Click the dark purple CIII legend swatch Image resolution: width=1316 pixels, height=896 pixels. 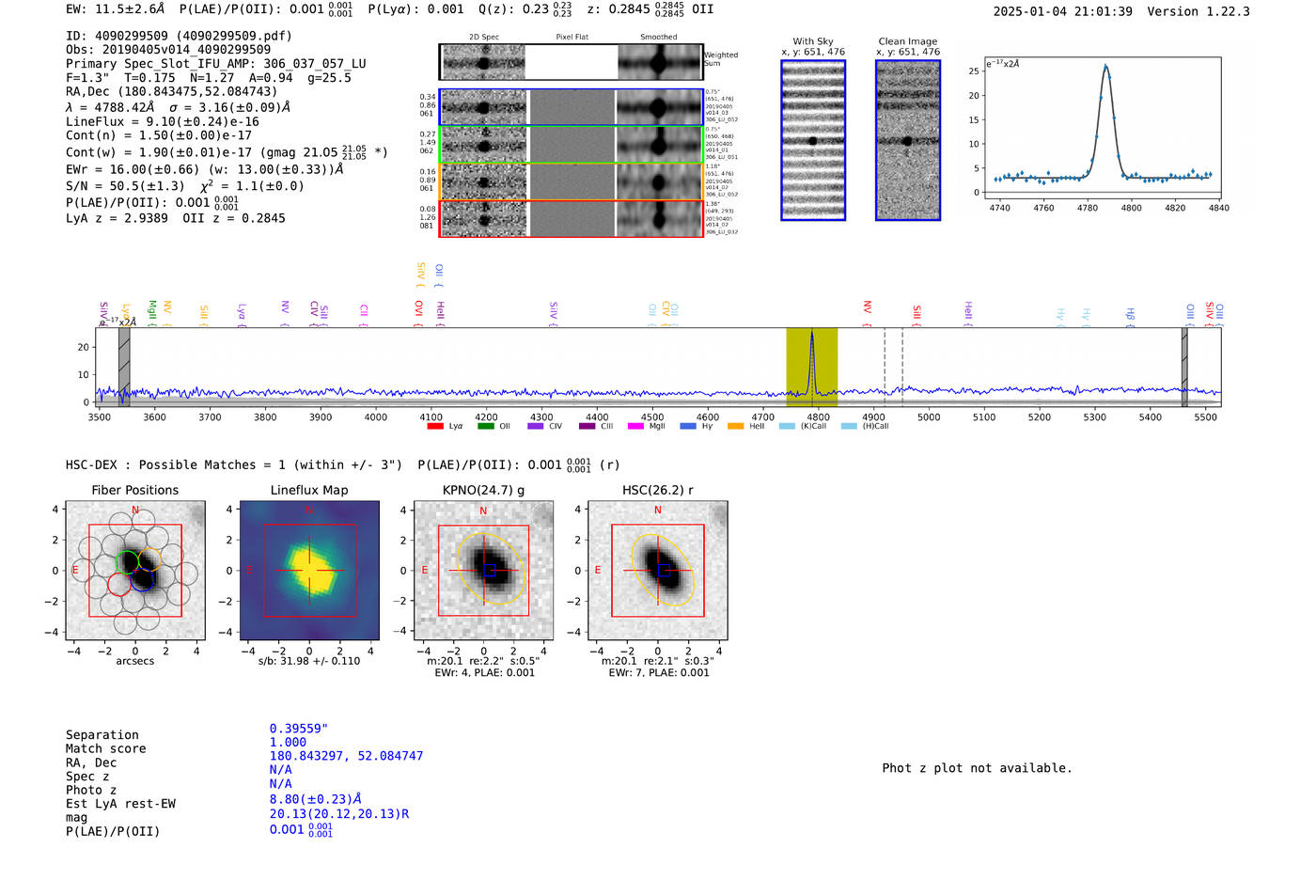(587, 426)
